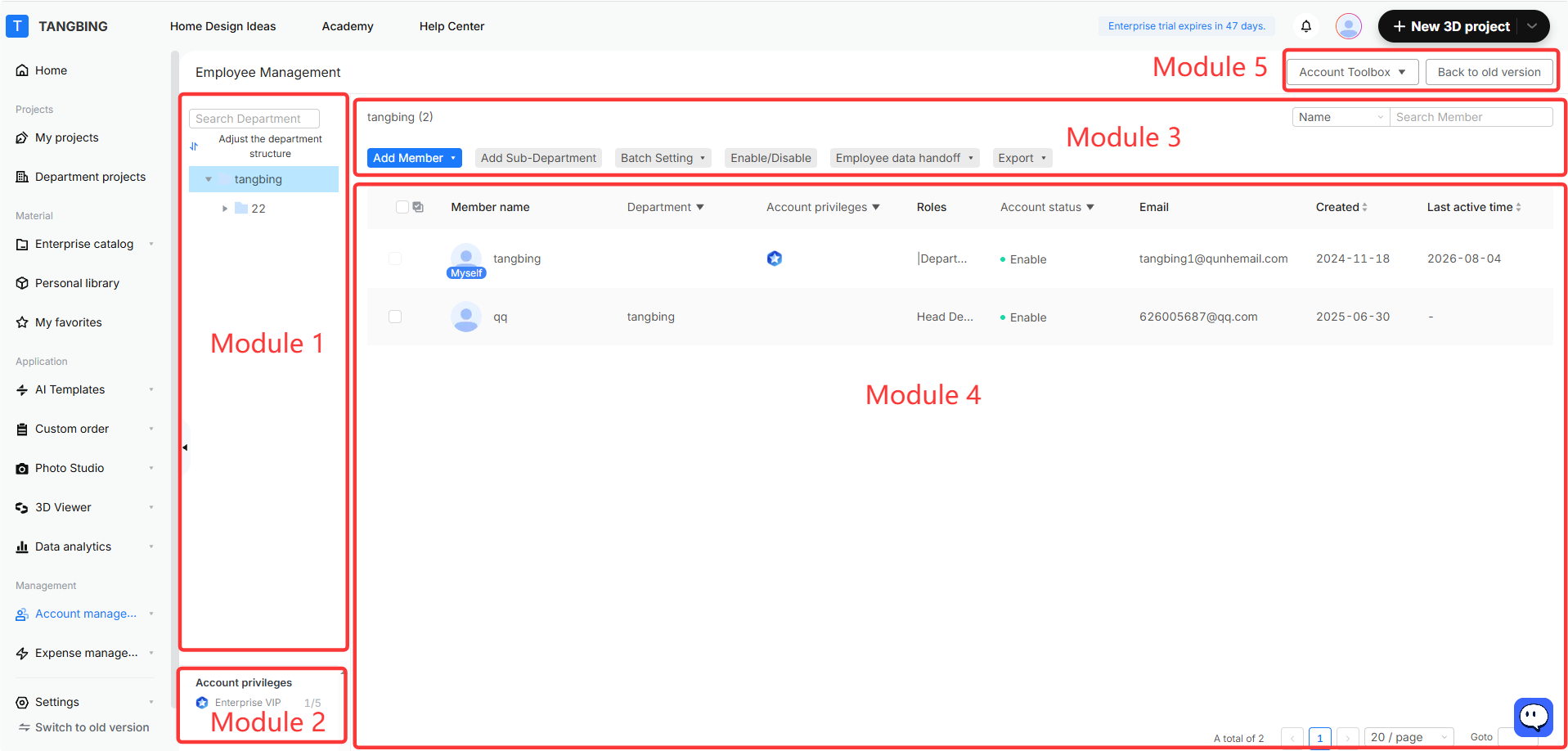Image resolution: width=1568 pixels, height=751 pixels.
Task: Click the adjust department structure sort icon
Action: coord(194,146)
